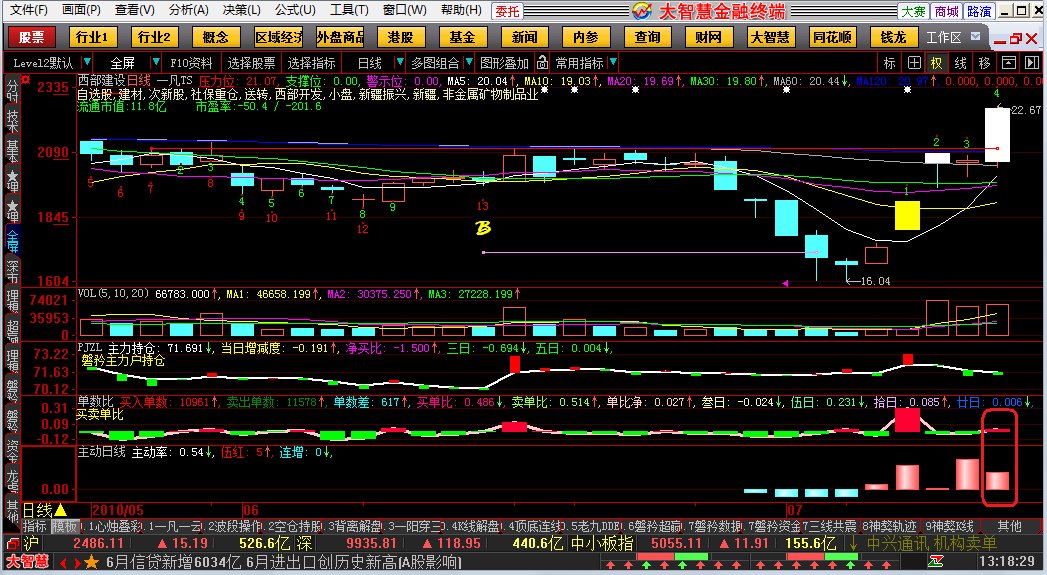Viewport: 1047px width, 575px height.
Task: Click the 日线 yellow up-triangle icon
Action: click(60, 510)
